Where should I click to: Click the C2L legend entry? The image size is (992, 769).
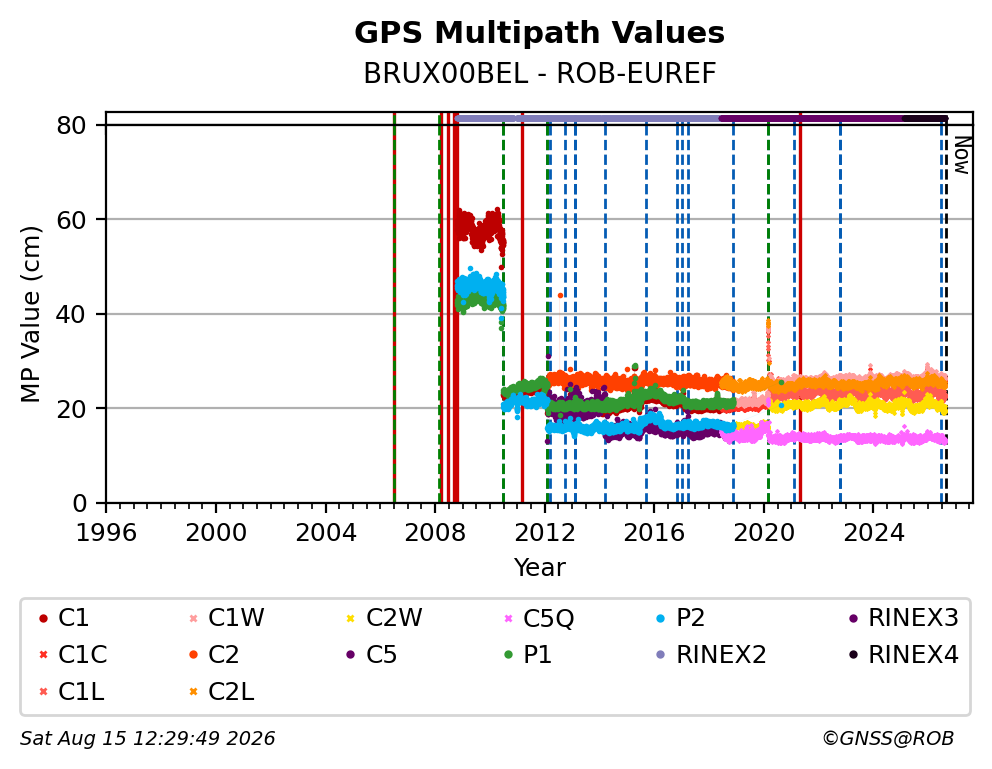(x=221, y=692)
